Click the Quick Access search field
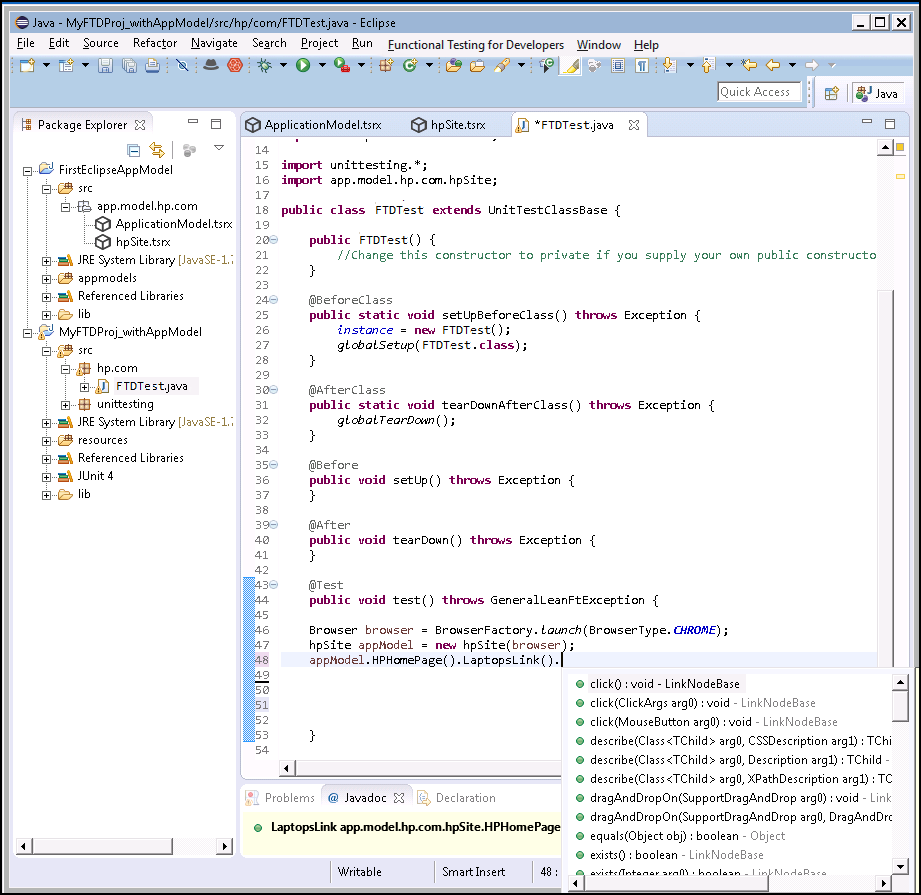The image size is (921, 895). pyautogui.click(x=759, y=92)
